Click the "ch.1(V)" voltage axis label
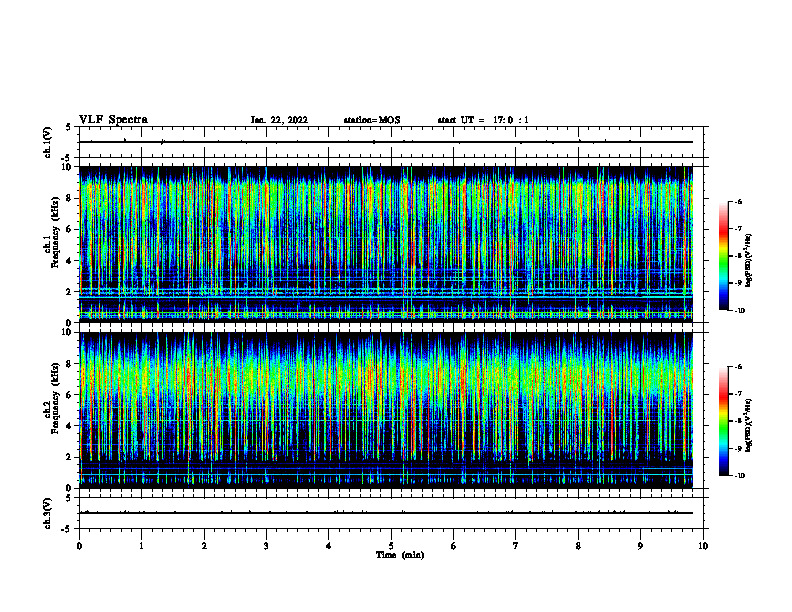Screen dimensions: 792x612 (x=48, y=142)
